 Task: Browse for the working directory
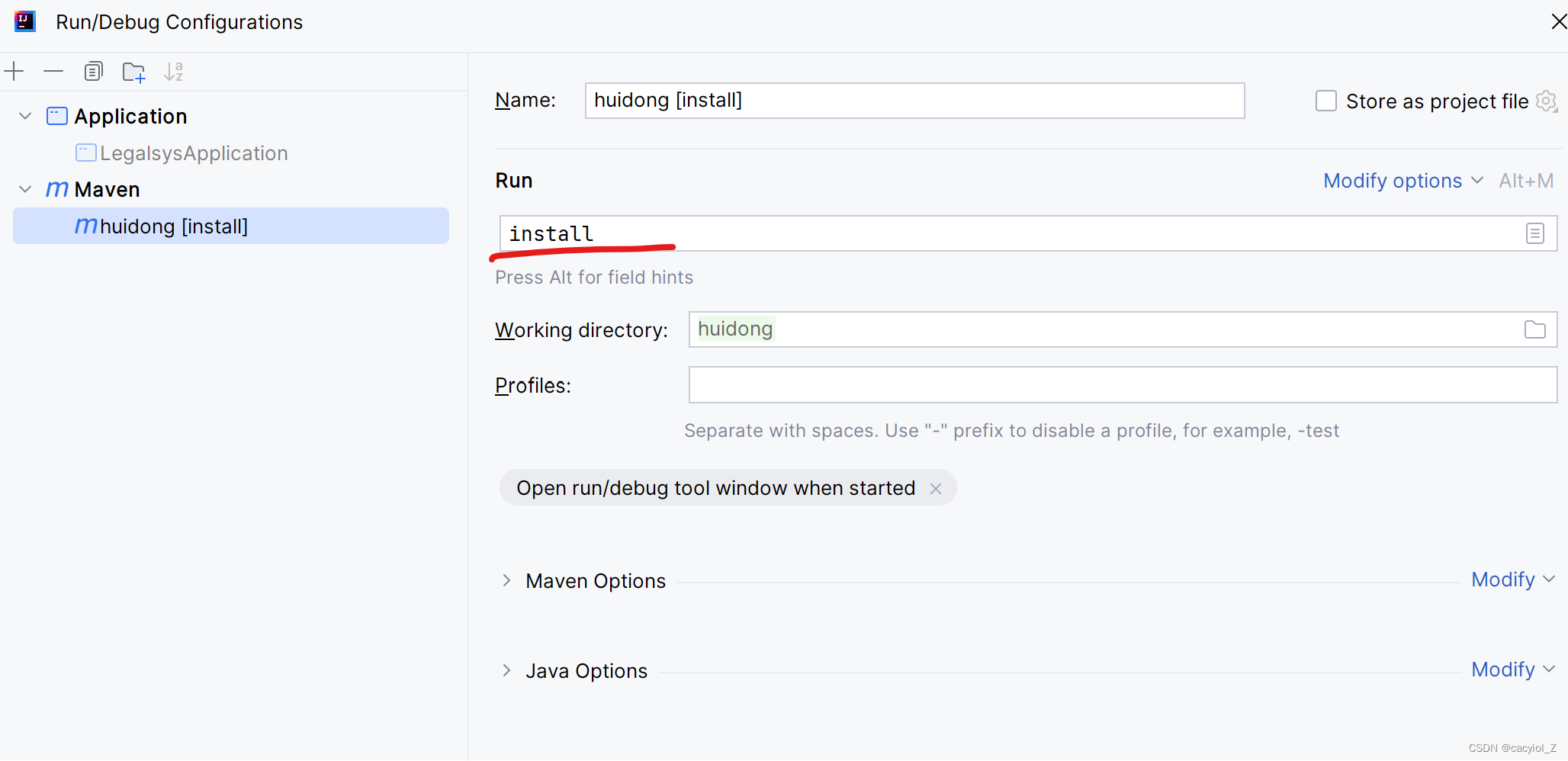coord(1535,329)
